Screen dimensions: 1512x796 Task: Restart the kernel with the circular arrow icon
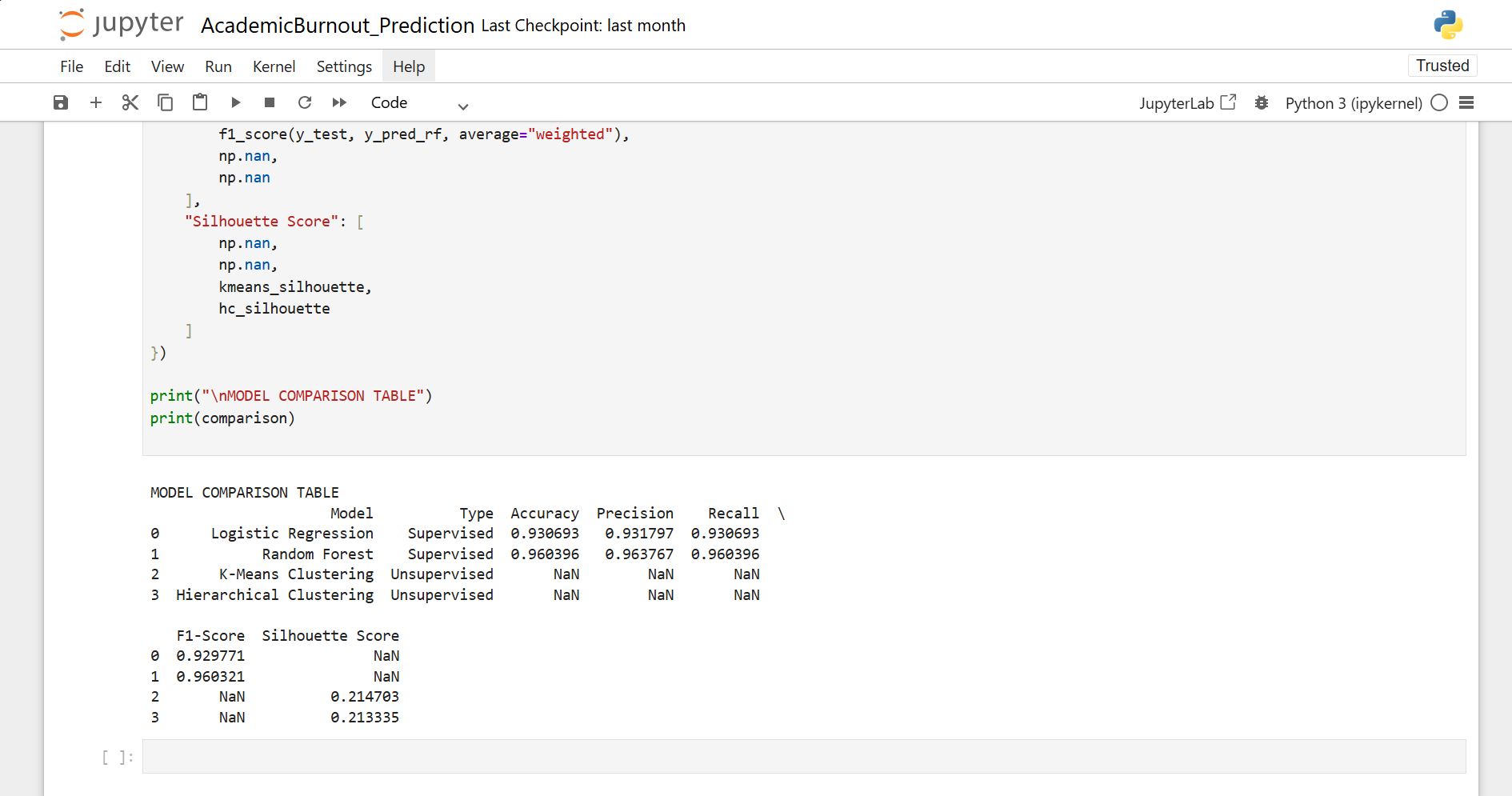click(x=305, y=102)
